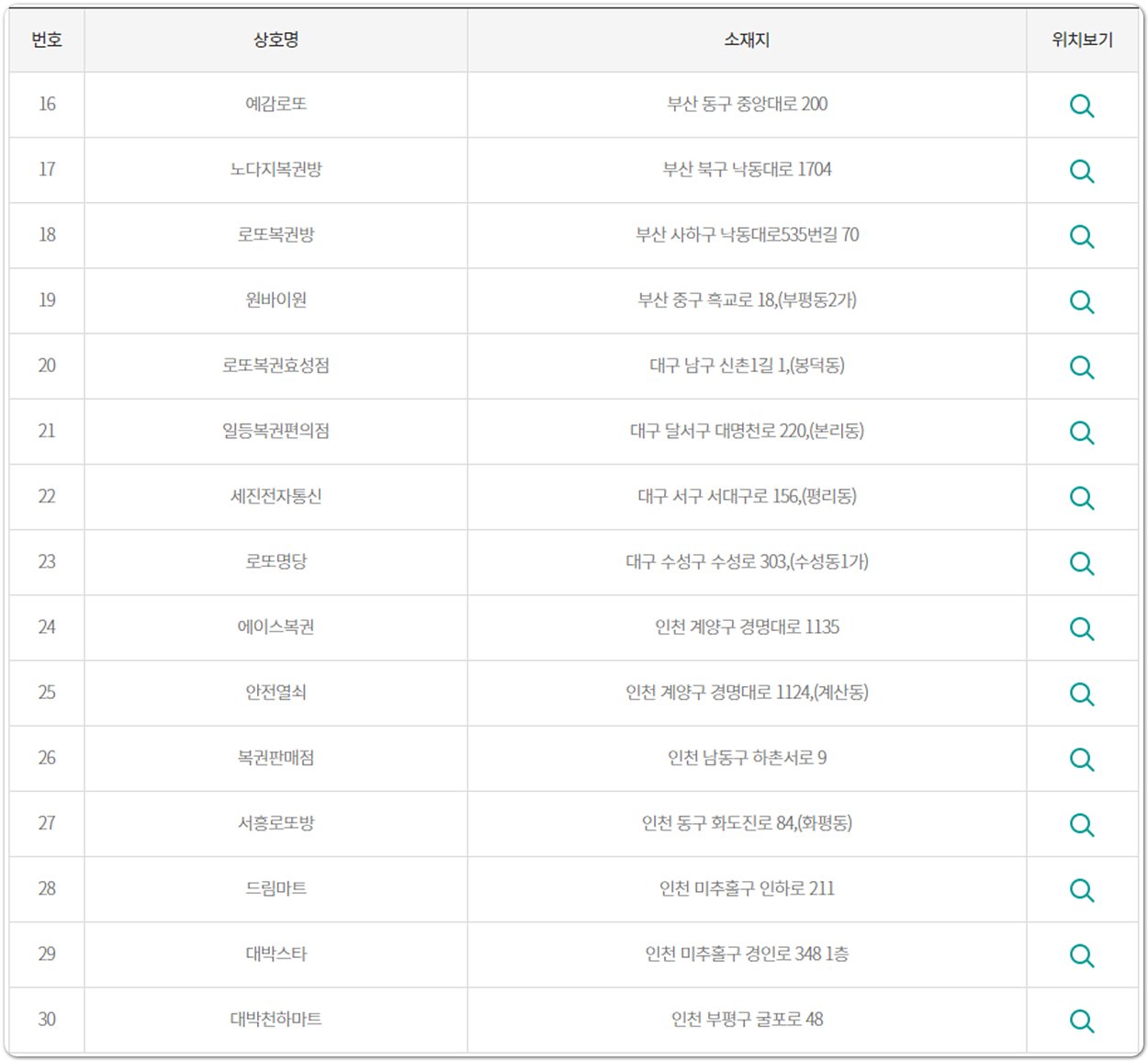Open location view for 에이스복권
Viewport: 1148px width, 1061px height.
pos(1082,628)
